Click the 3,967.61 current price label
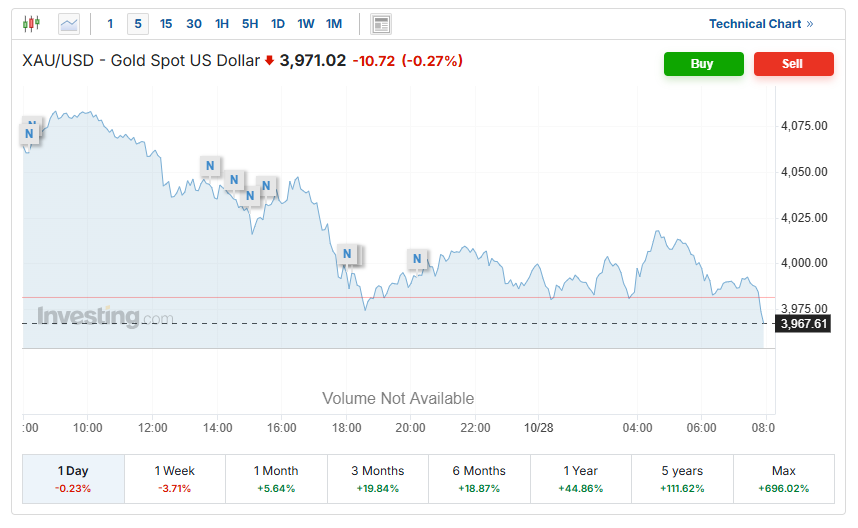858x528 pixels. 804,324
